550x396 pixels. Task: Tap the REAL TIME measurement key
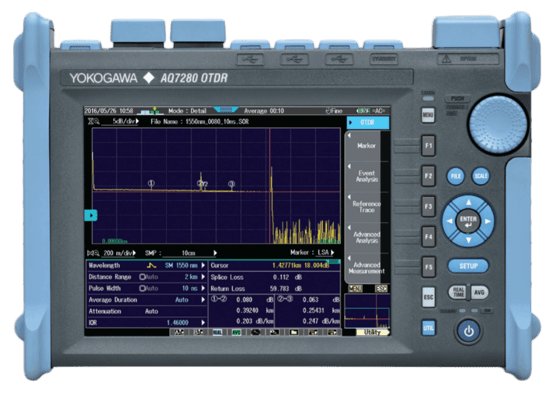pyautogui.click(x=458, y=292)
